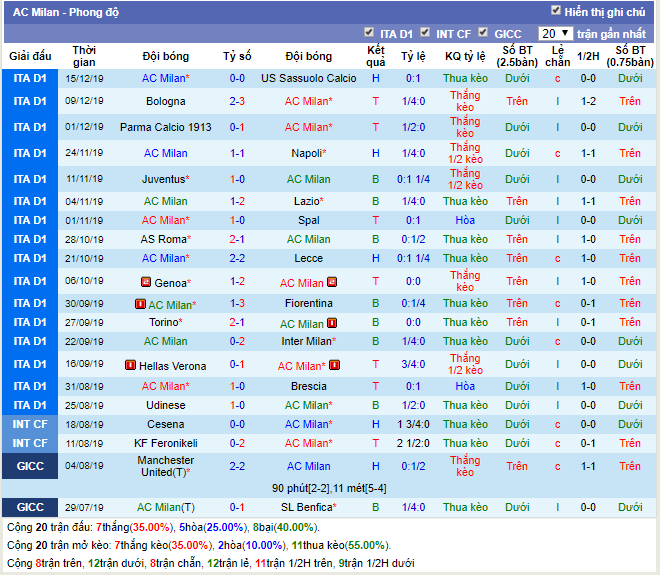
Task: Open the KF Feronikeli team link
Action: pos(166,443)
